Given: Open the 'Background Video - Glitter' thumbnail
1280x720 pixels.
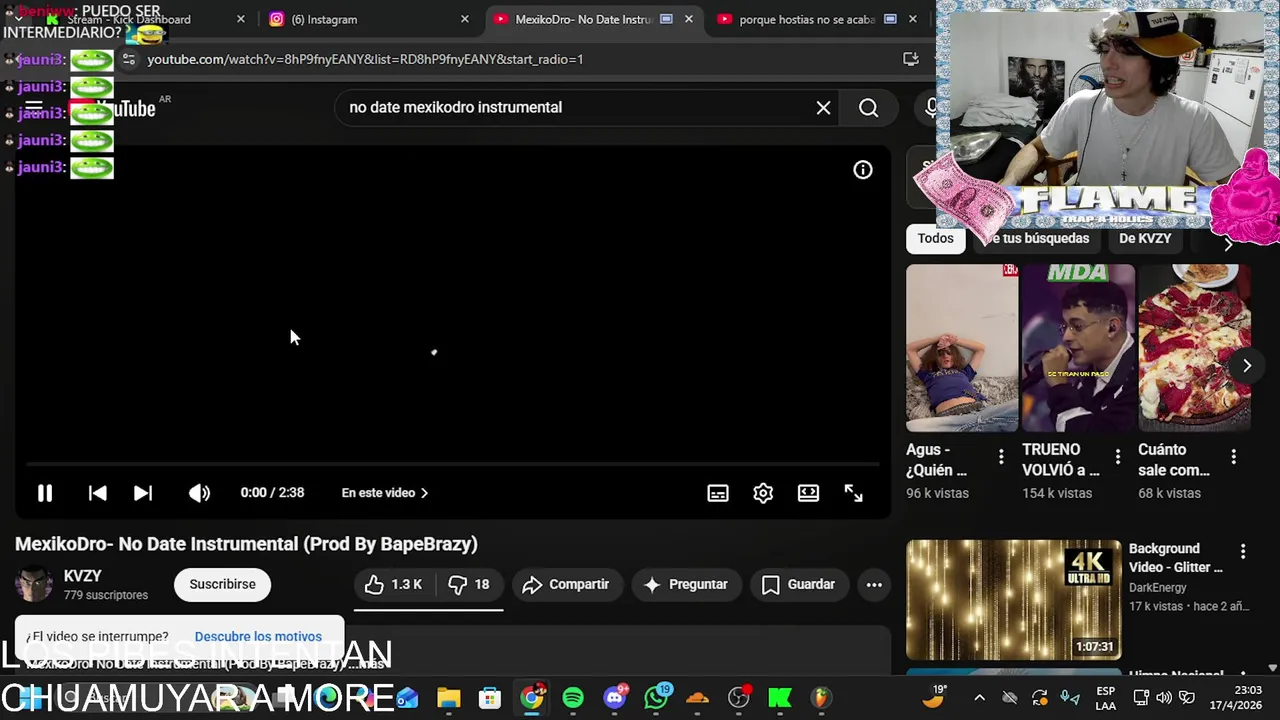Looking at the screenshot, I should 1013,600.
